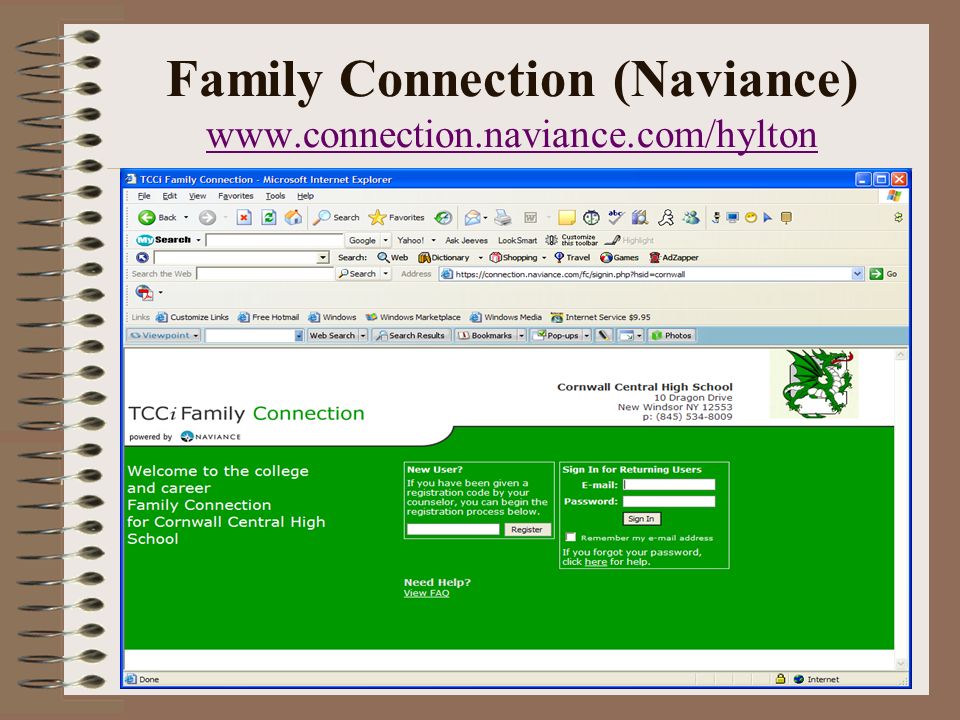Click the registration code input field
The height and width of the screenshot is (720, 960).
point(453,530)
